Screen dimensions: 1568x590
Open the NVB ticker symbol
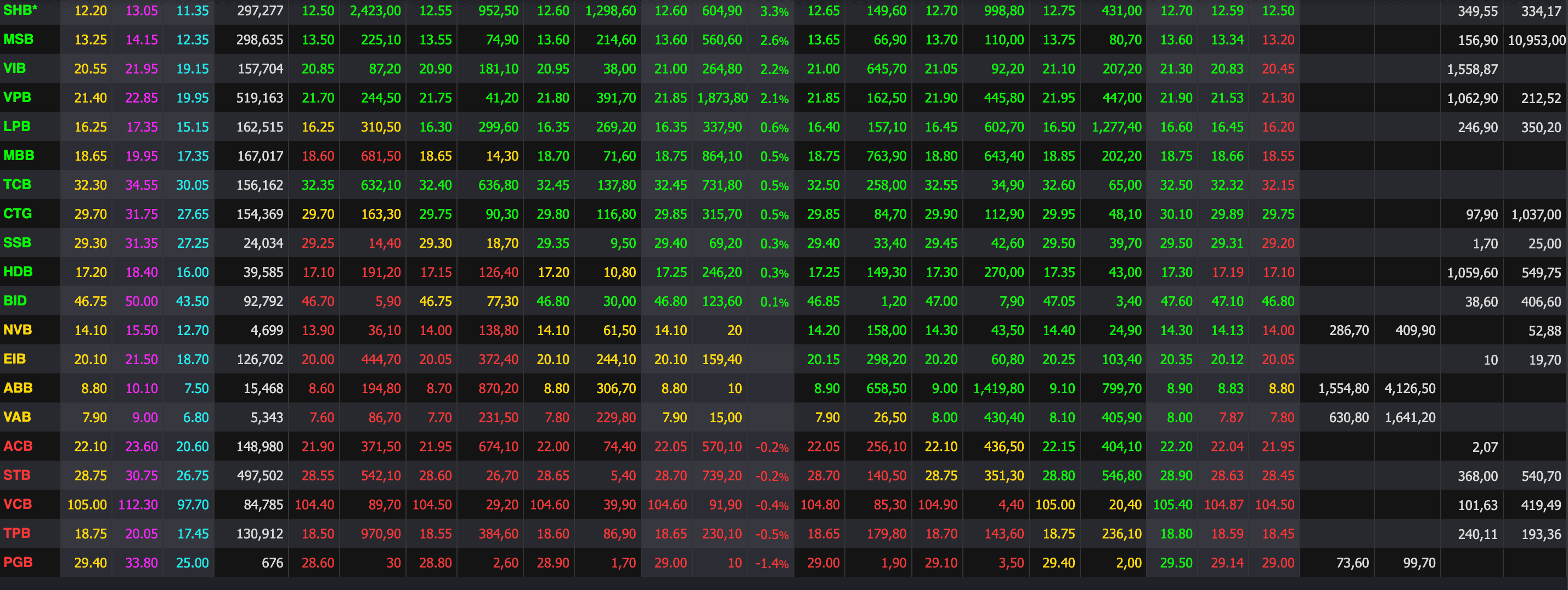tap(18, 330)
